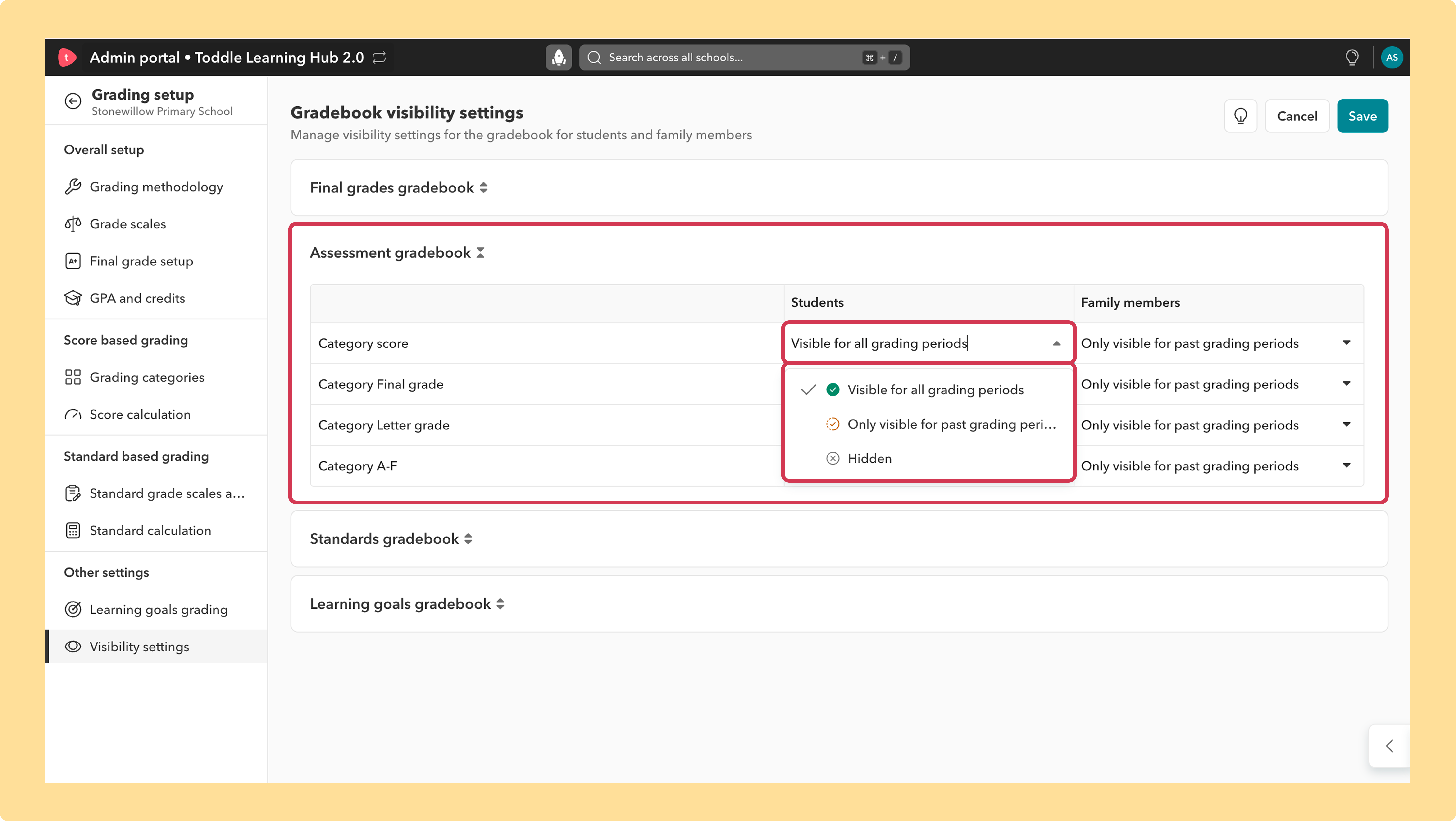
Task: Click the Category Letter grade row label
Action: pyautogui.click(x=384, y=425)
